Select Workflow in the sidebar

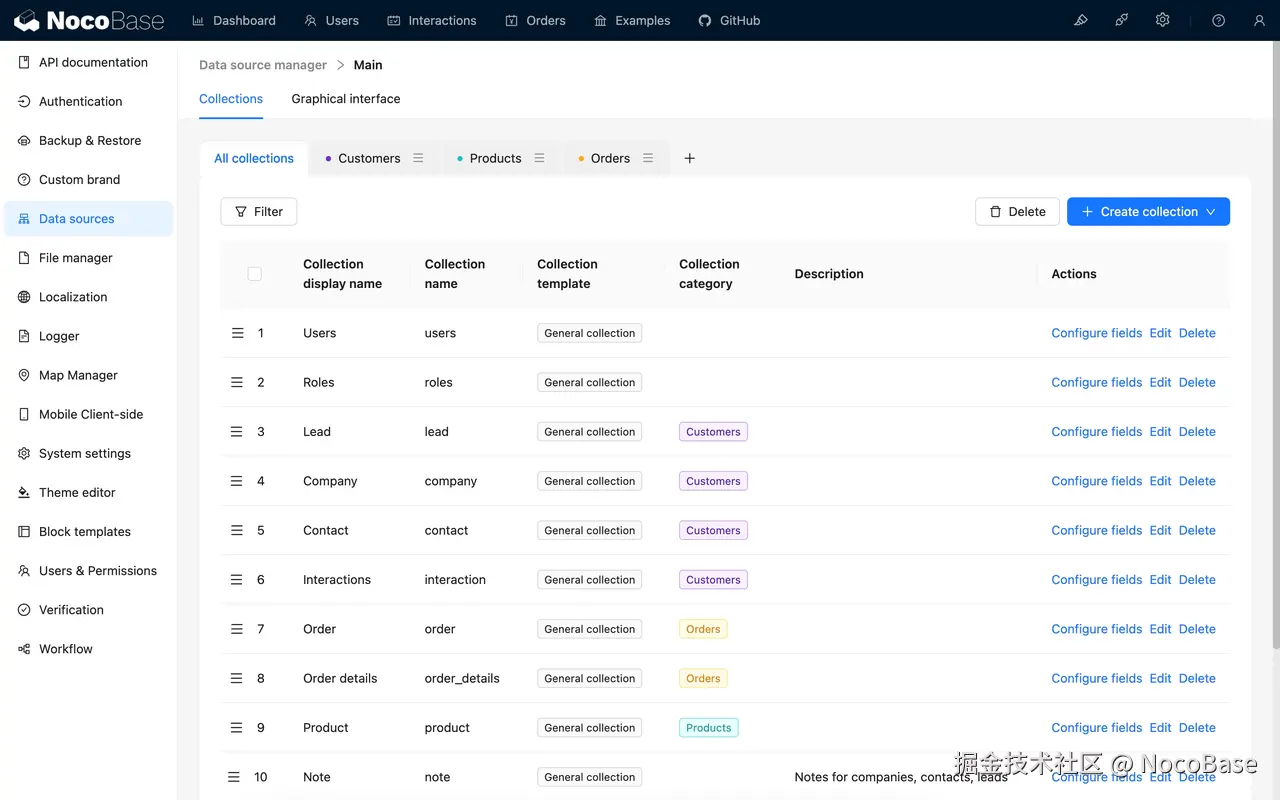click(x=66, y=648)
